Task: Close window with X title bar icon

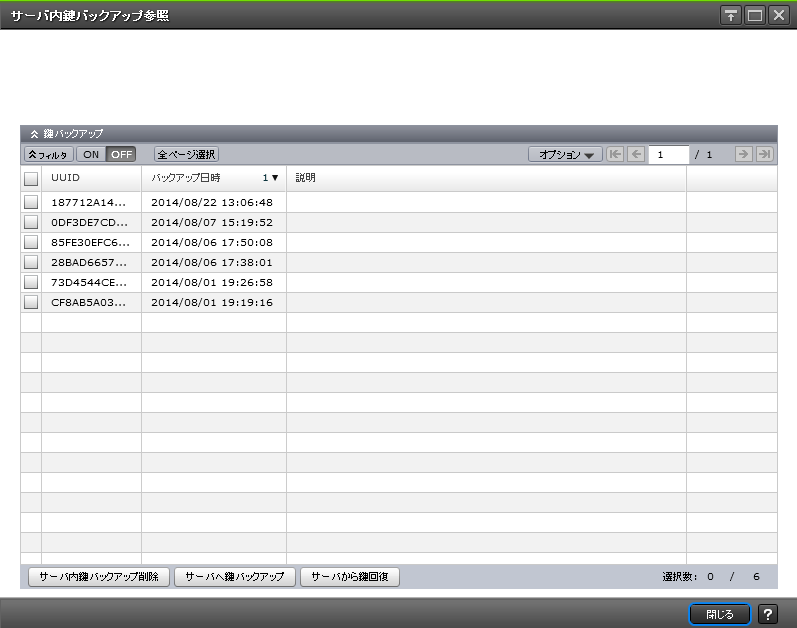Action: (x=779, y=15)
